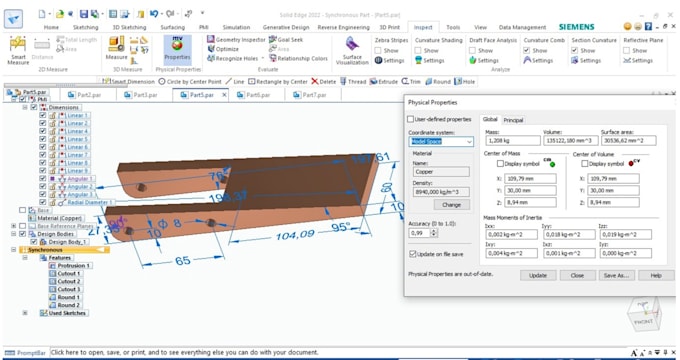Expand Base Reference Planes node
The height and width of the screenshot is (360, 680).
point(13,226)
